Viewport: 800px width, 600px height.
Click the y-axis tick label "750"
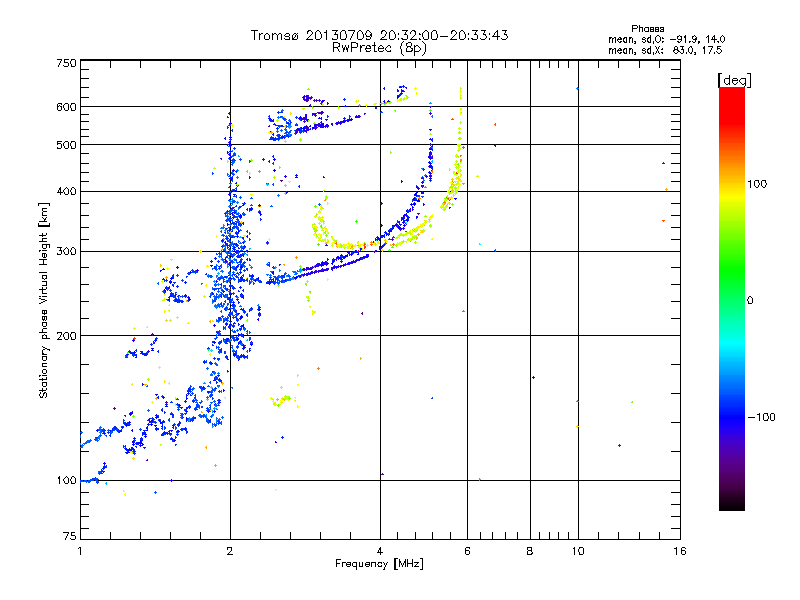point(66,63)
